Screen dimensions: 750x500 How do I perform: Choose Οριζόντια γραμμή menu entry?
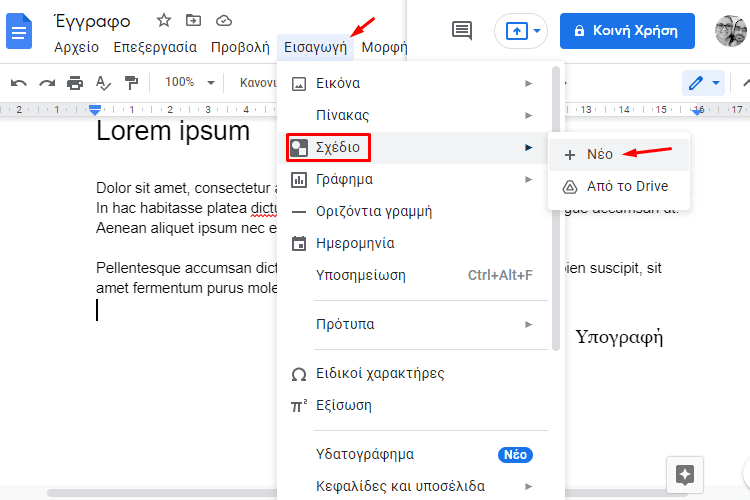pos(413,211)
